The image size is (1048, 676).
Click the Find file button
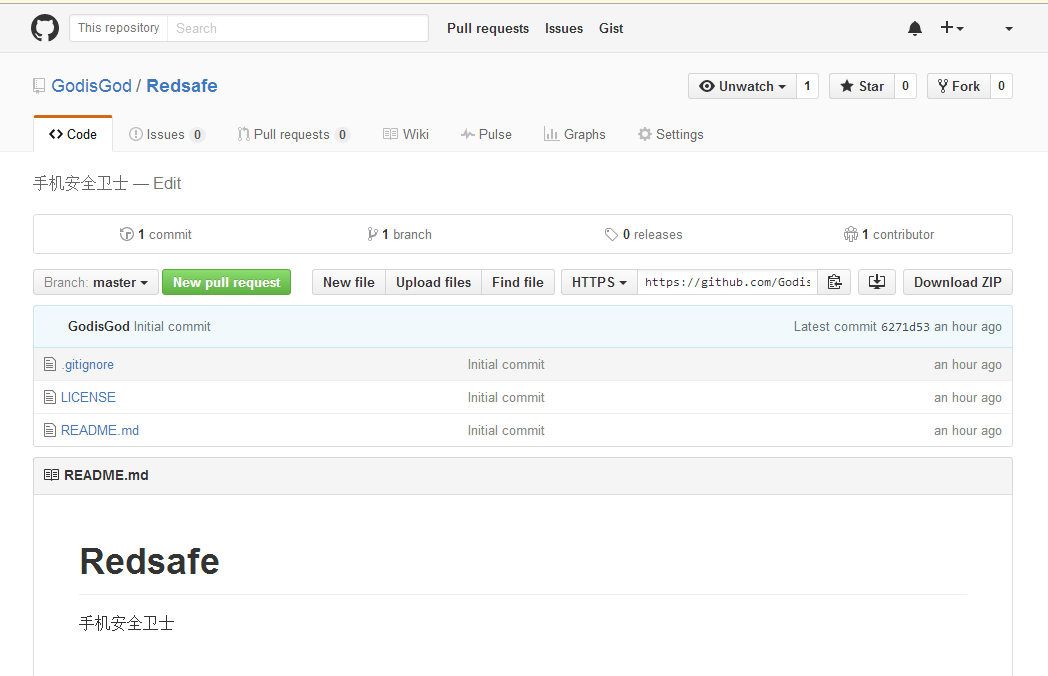tap(518, 282)
